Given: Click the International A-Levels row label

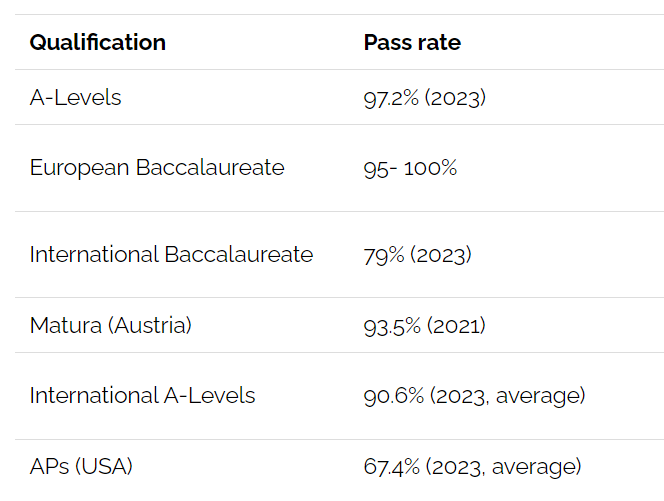Looking at the screenshot, I should 142,396.
